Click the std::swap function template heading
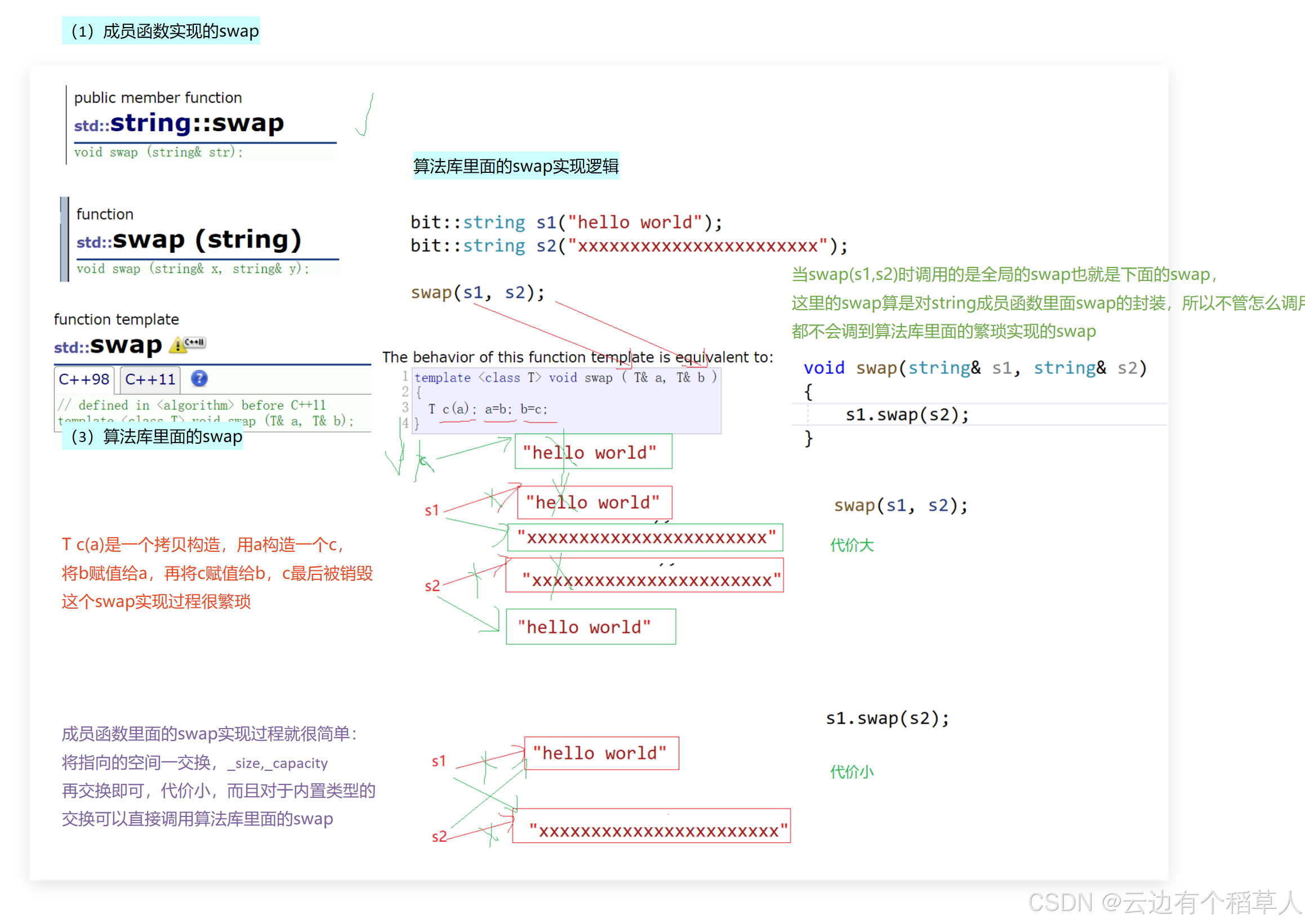1305x924 pixels. click(108, 346)
